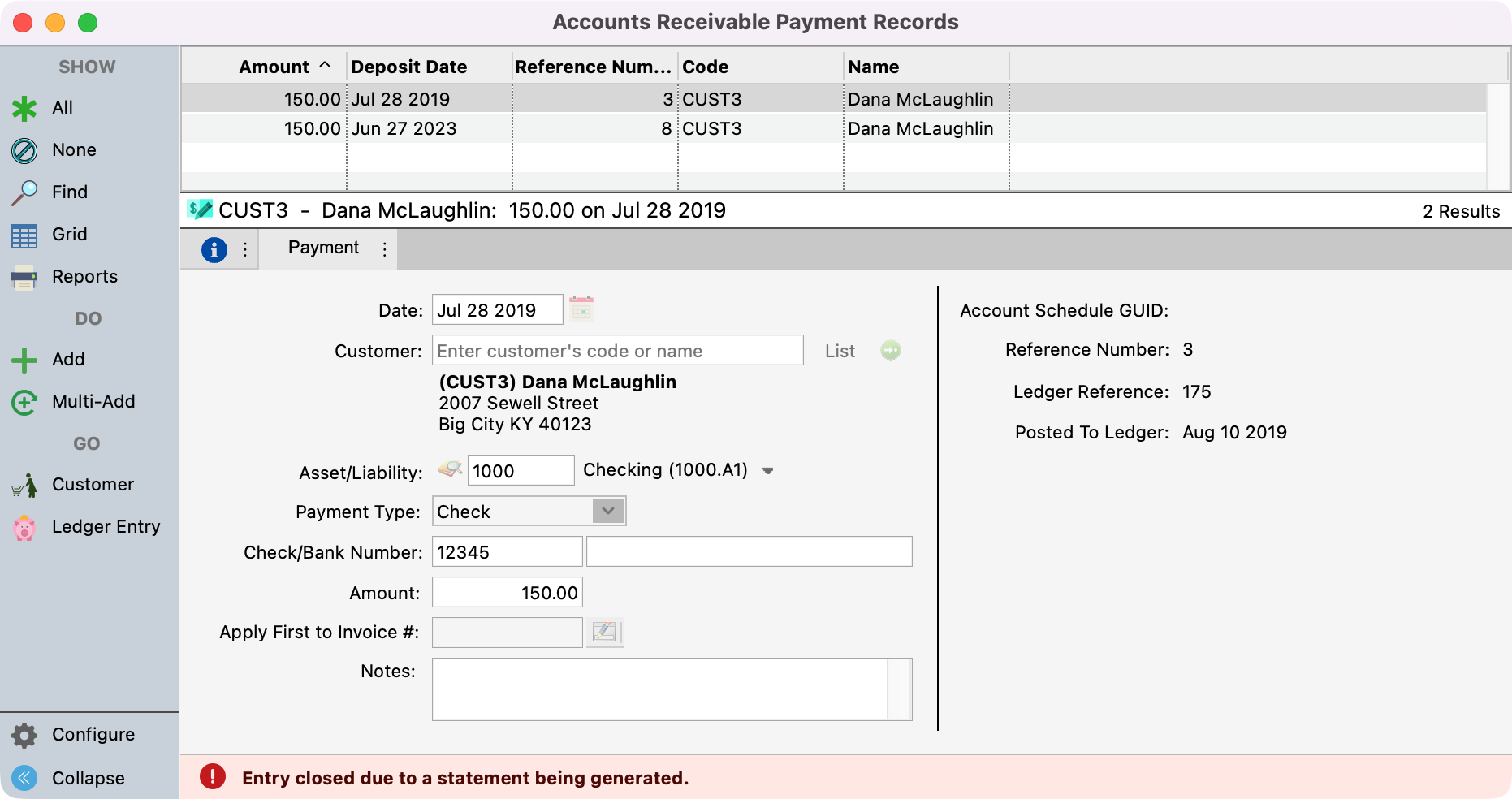Click the Posted To Ledger date Aug 10 2019
Viewport: 1512px width, 799px height.
[1234, 432]
